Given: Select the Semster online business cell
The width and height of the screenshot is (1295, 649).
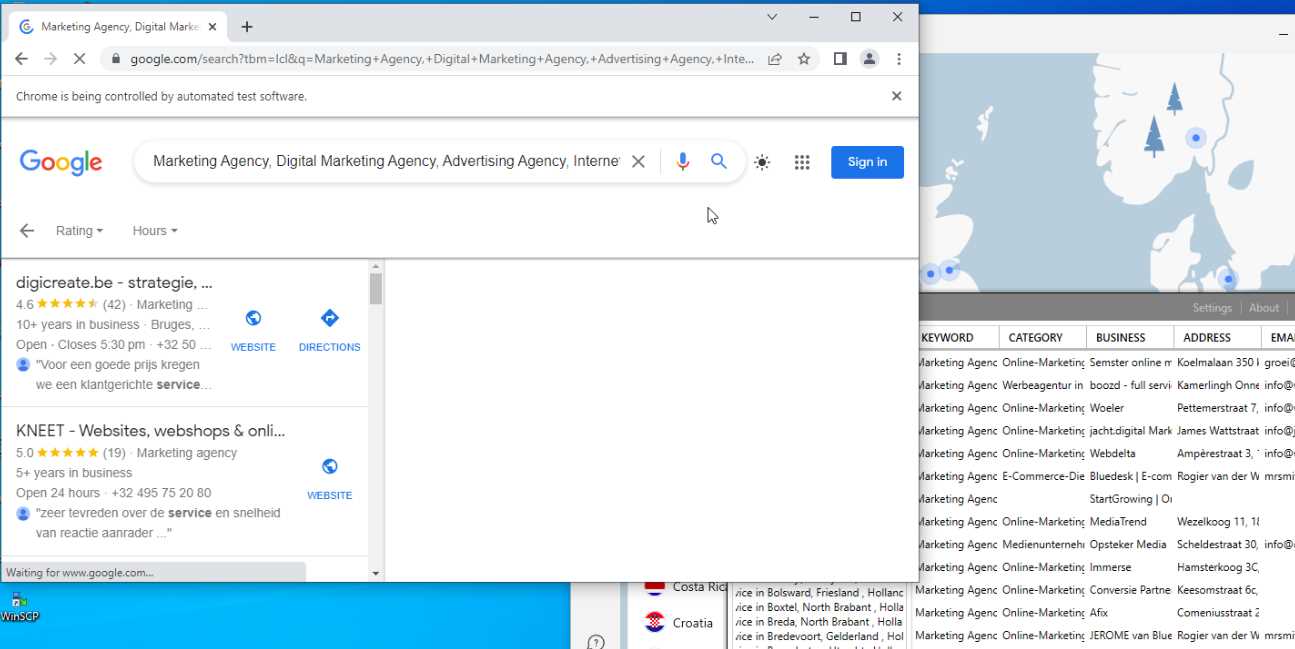Looking at the screenshot, I should click(1130, 363).
